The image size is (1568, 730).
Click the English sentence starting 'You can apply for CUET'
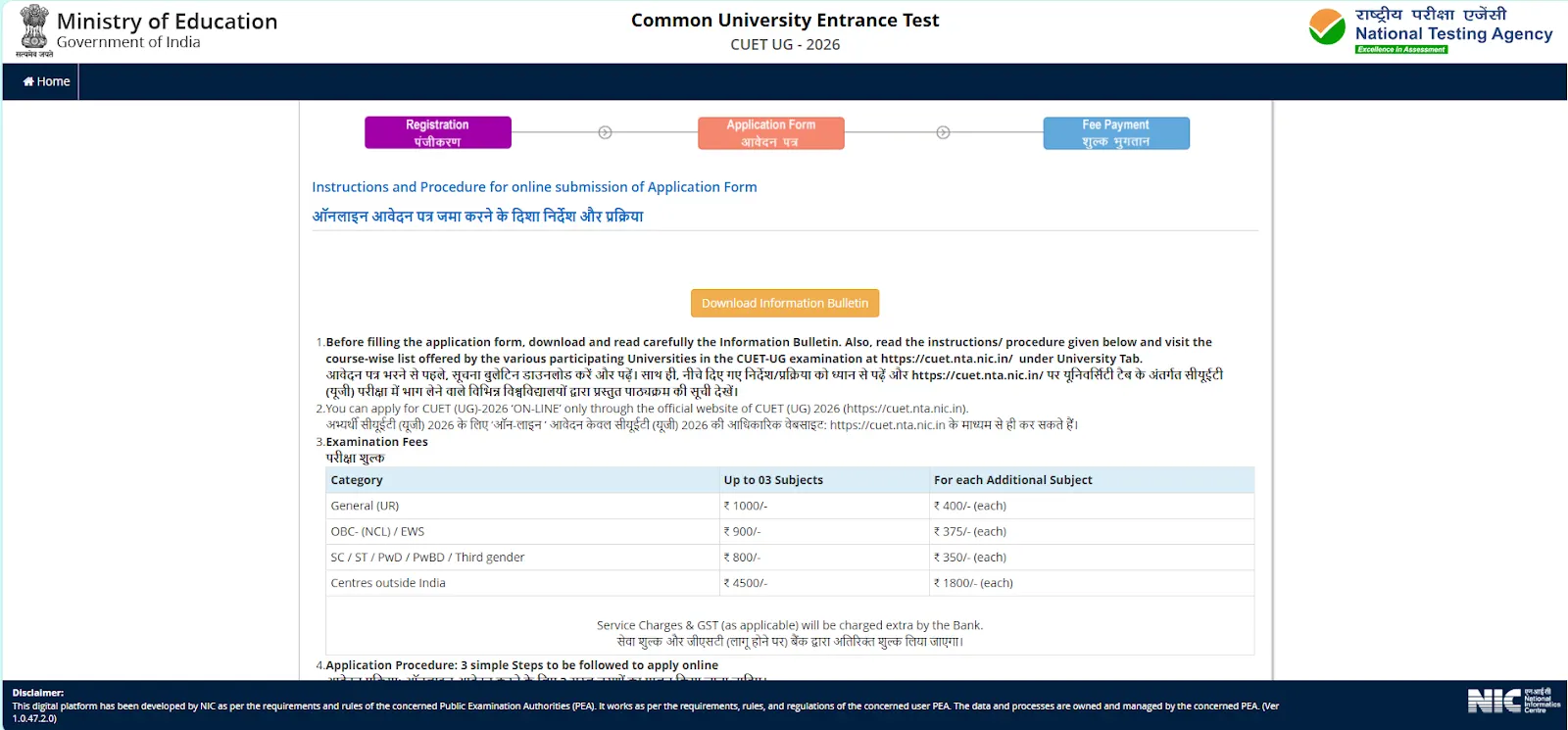647,409
